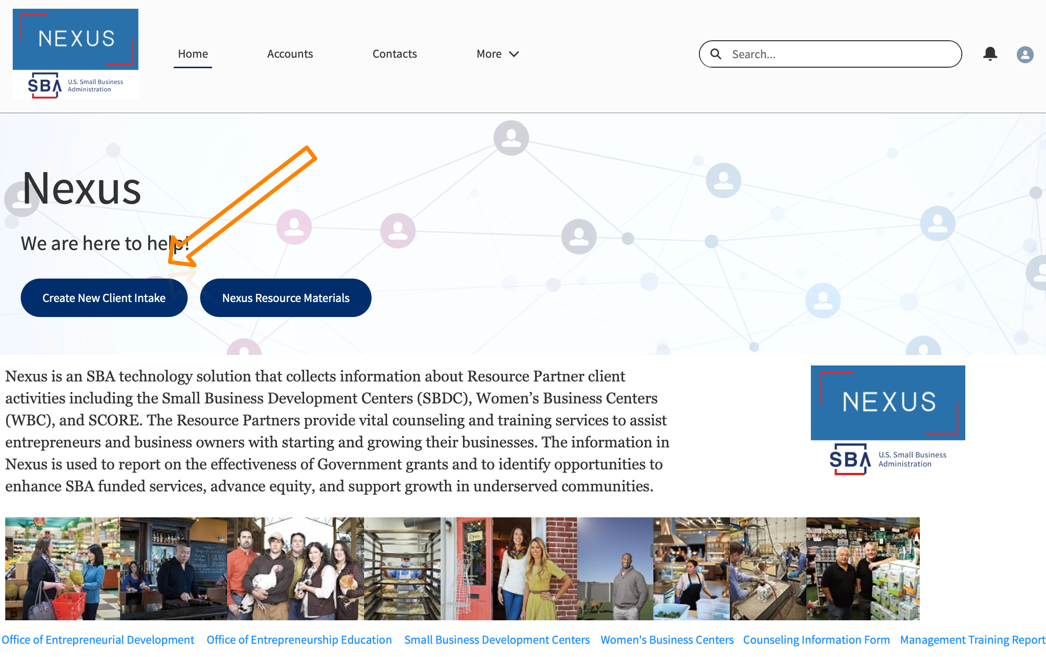Select the Management Training Report link

coord(972,640)
